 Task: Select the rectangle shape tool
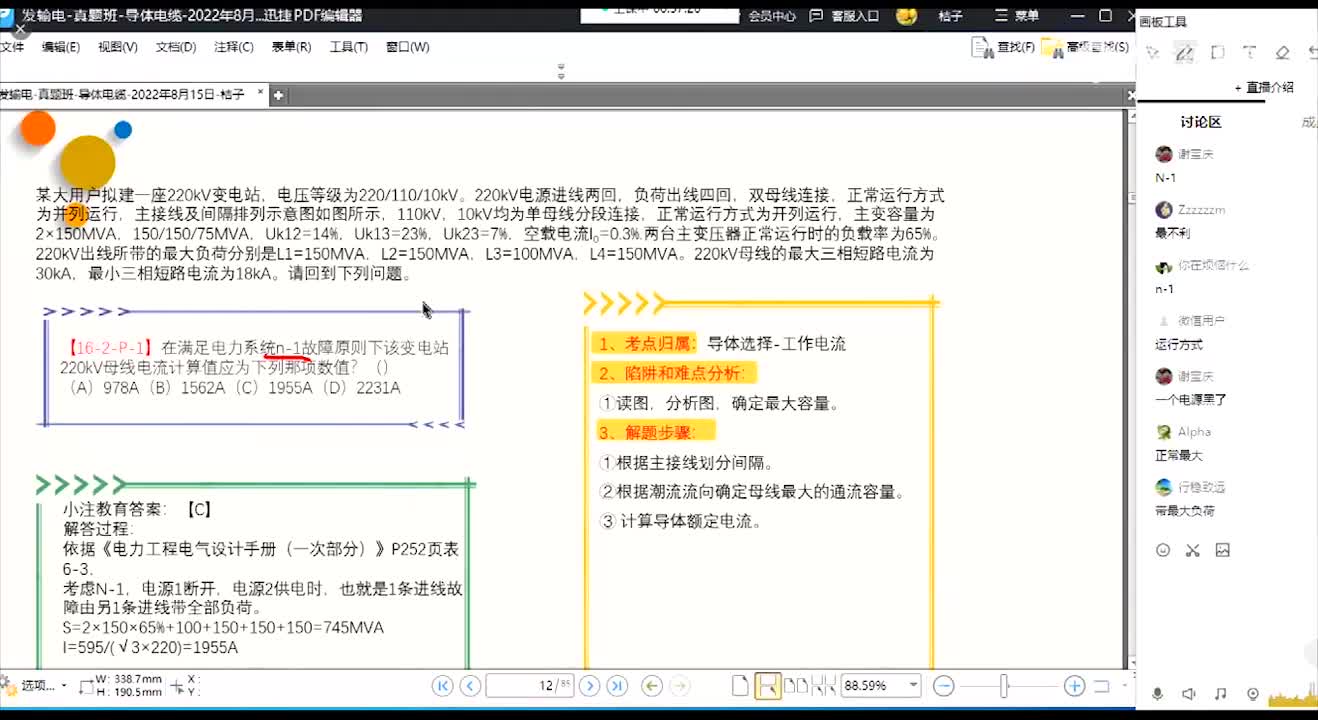(1217, 53)
